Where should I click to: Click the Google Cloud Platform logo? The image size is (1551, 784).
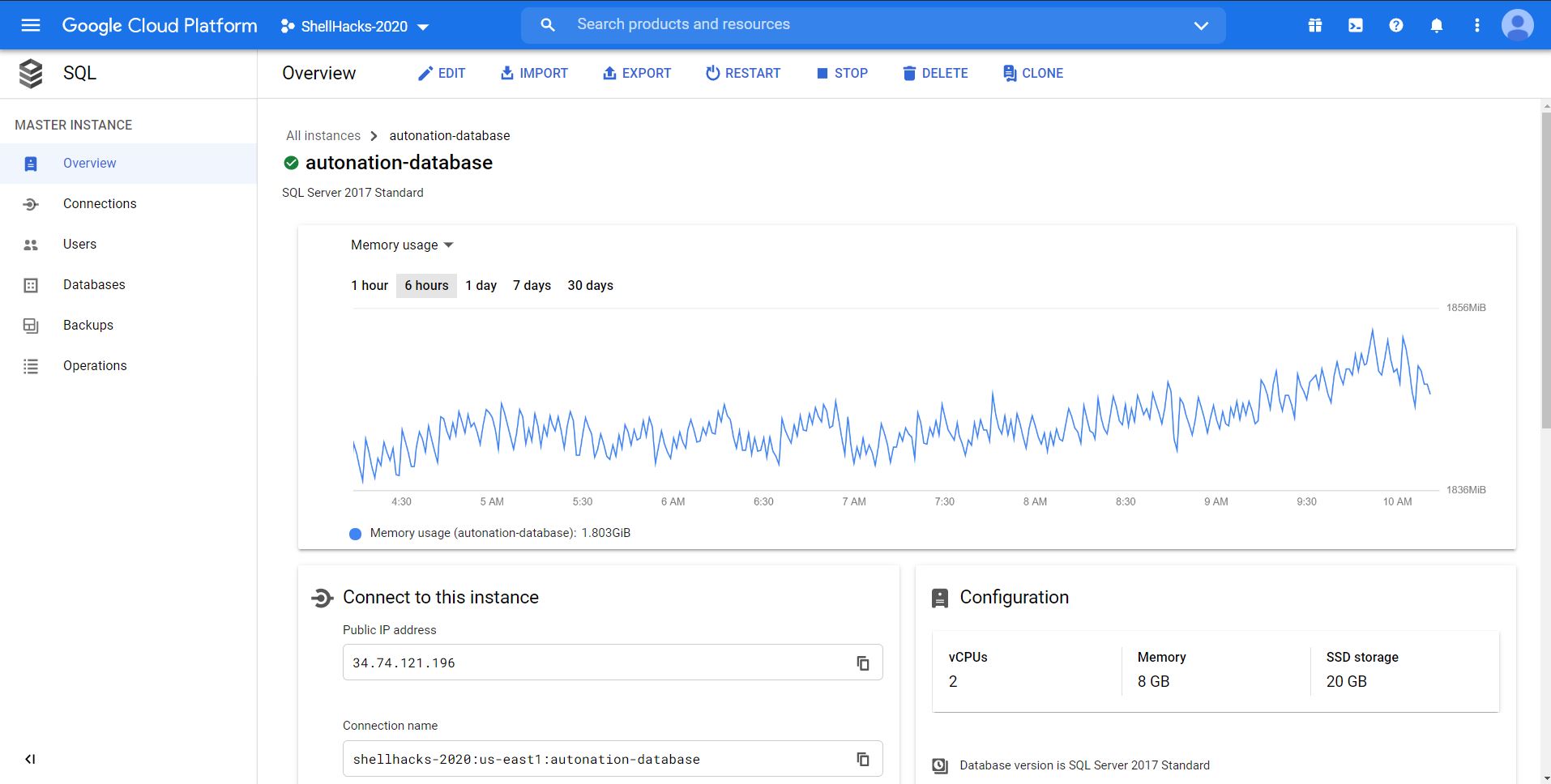pyautogui.click(x=160, y=26)
